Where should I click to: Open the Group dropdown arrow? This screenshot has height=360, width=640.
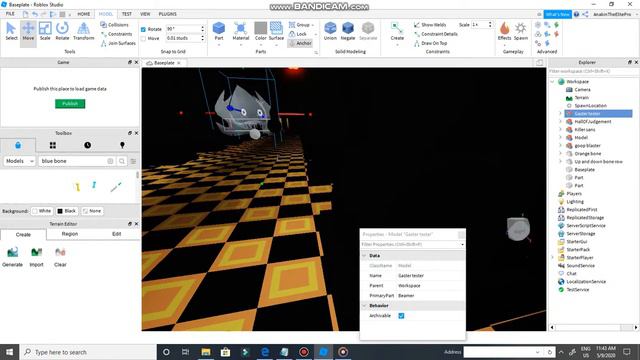313,25
